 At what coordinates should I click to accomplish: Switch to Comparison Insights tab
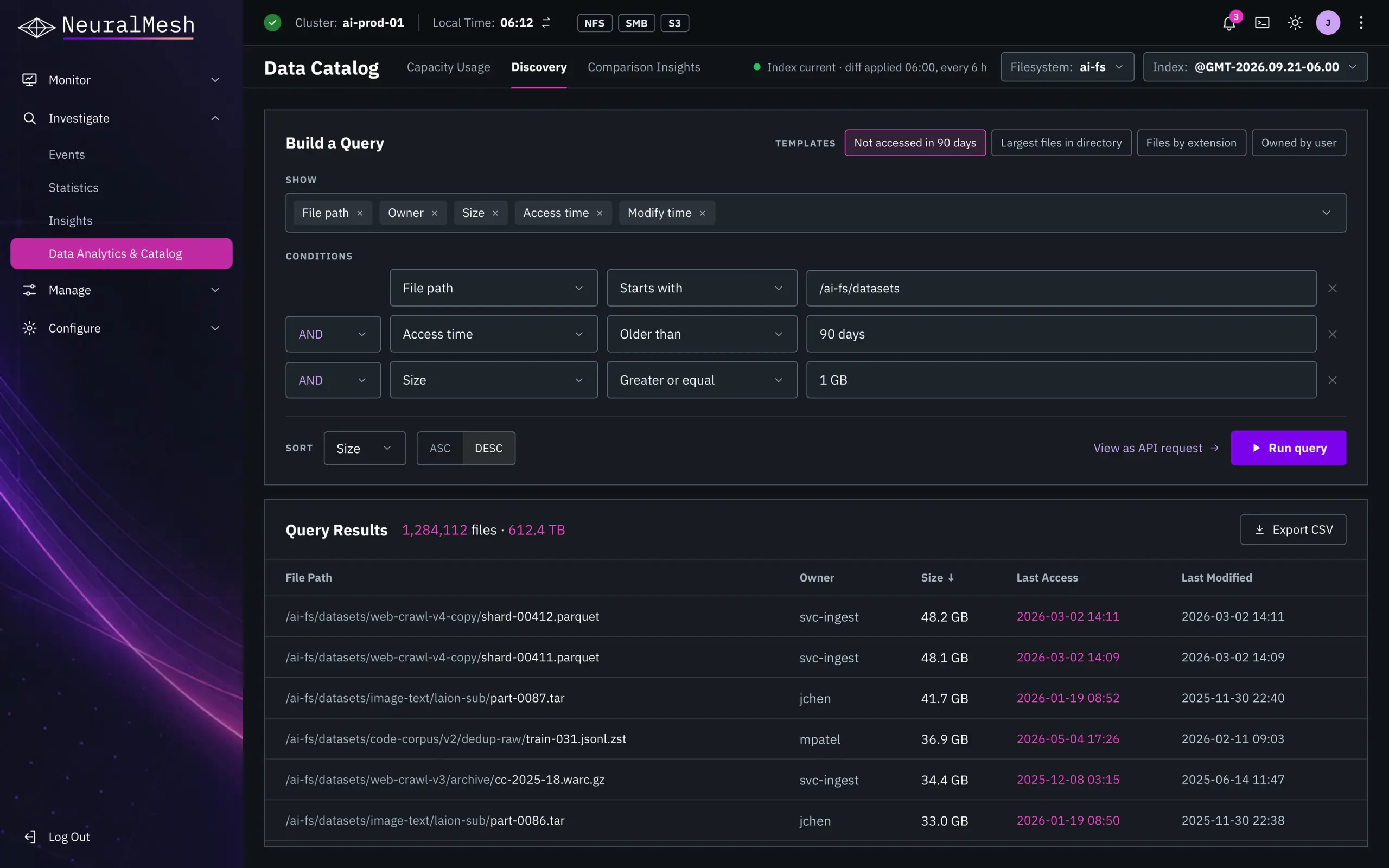click(x=643, y=67)
